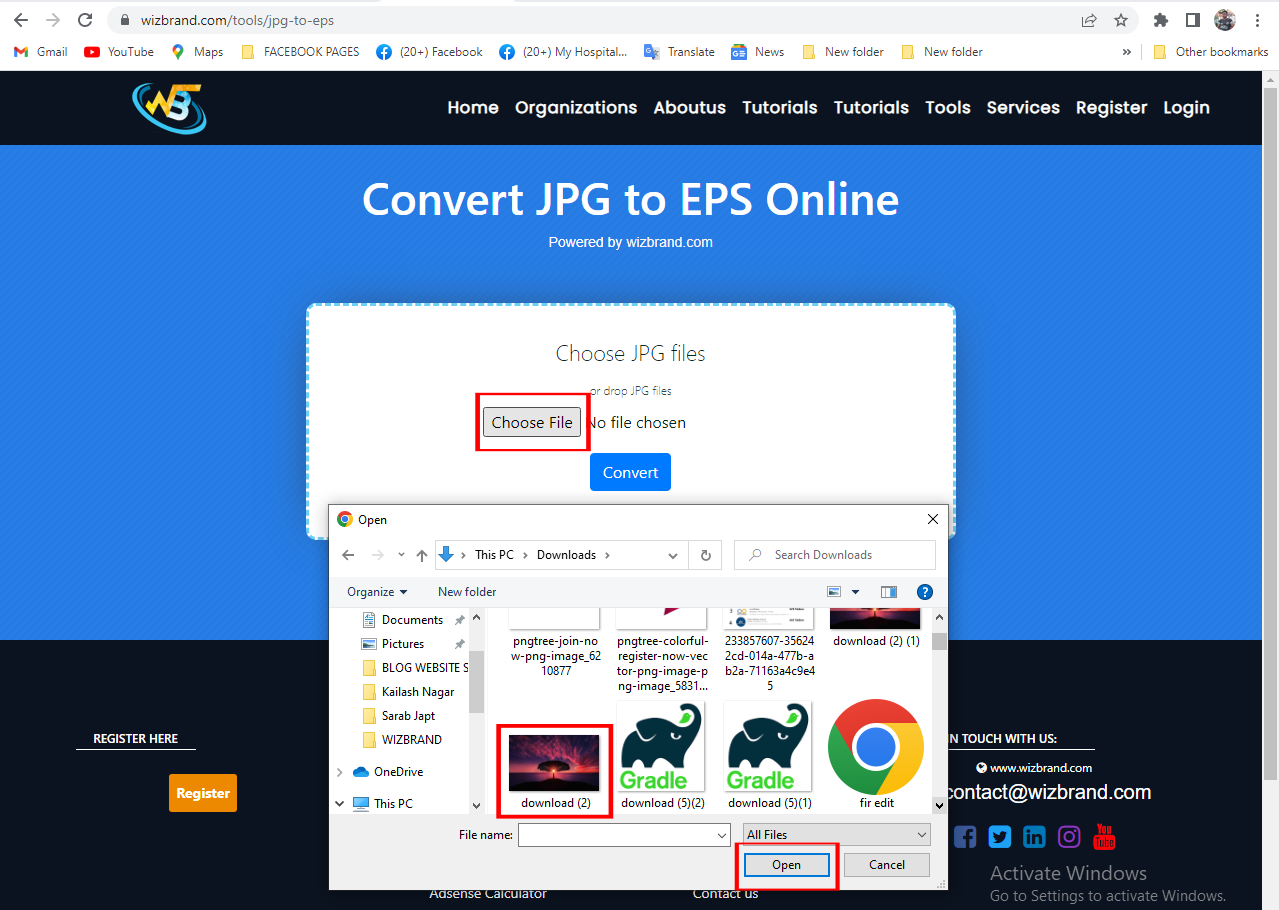The image size is (1279, 910).
Task: Click the WizBrand logo
Action: [168, 107]
